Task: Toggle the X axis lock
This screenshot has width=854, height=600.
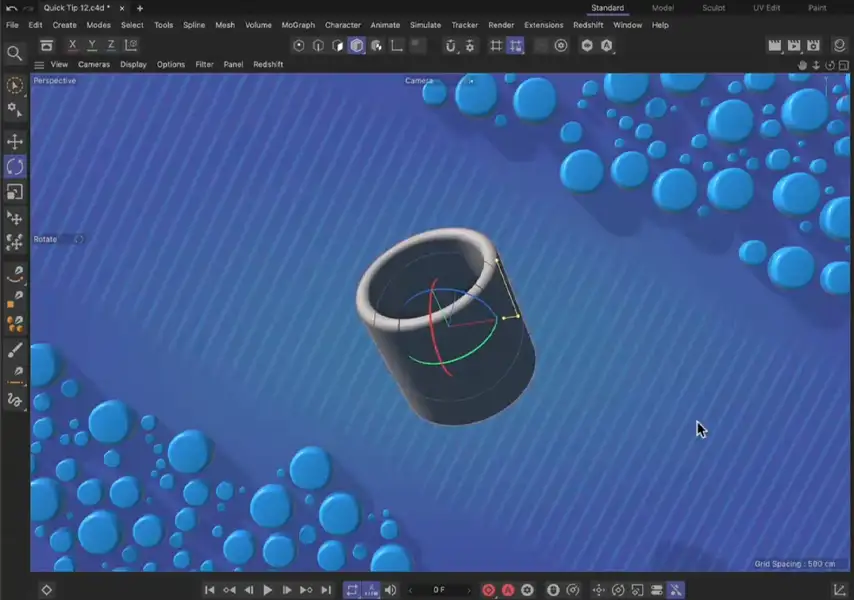Action: point(71,44)
